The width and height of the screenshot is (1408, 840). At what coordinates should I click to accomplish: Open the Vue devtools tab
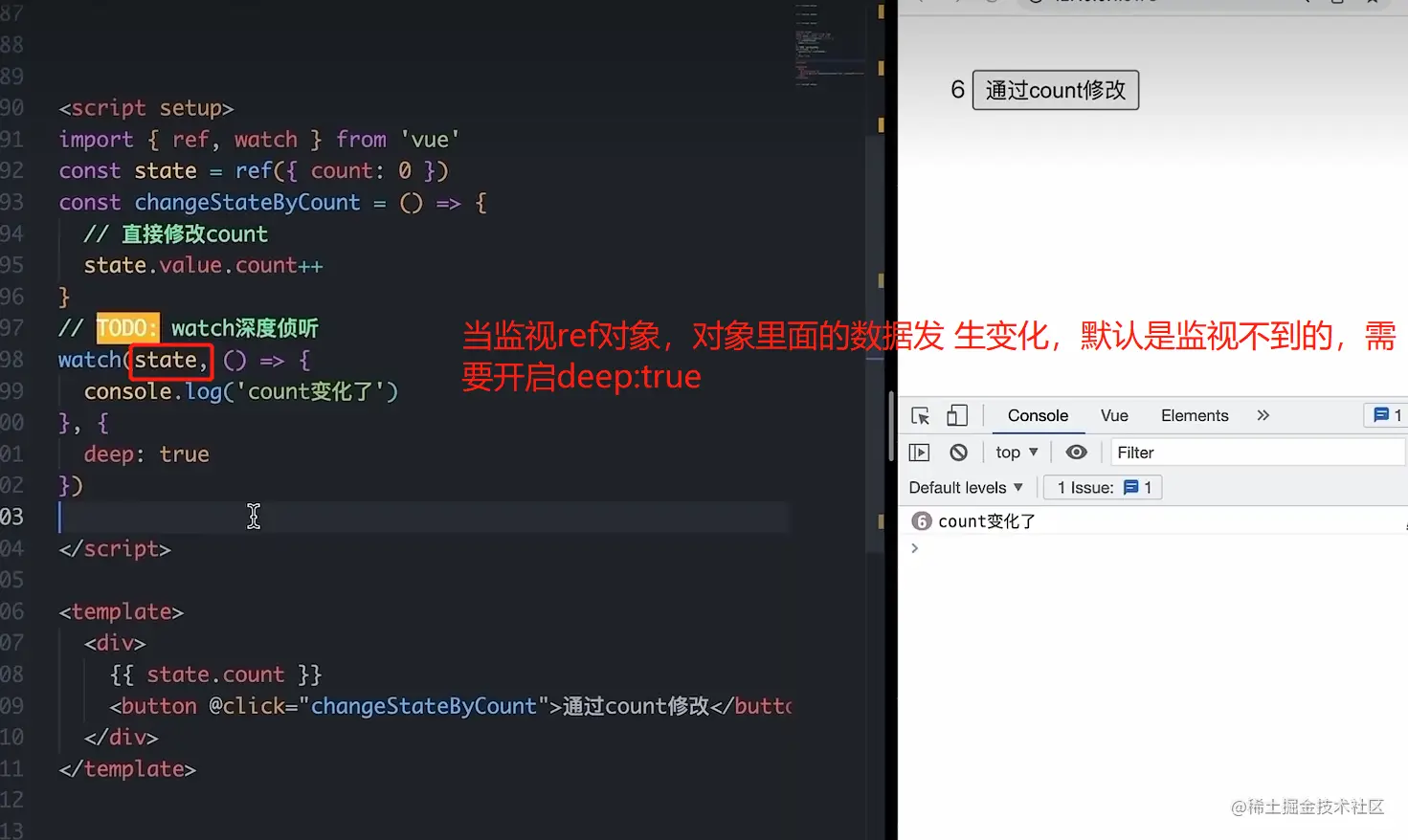(x=1114, y=416)
